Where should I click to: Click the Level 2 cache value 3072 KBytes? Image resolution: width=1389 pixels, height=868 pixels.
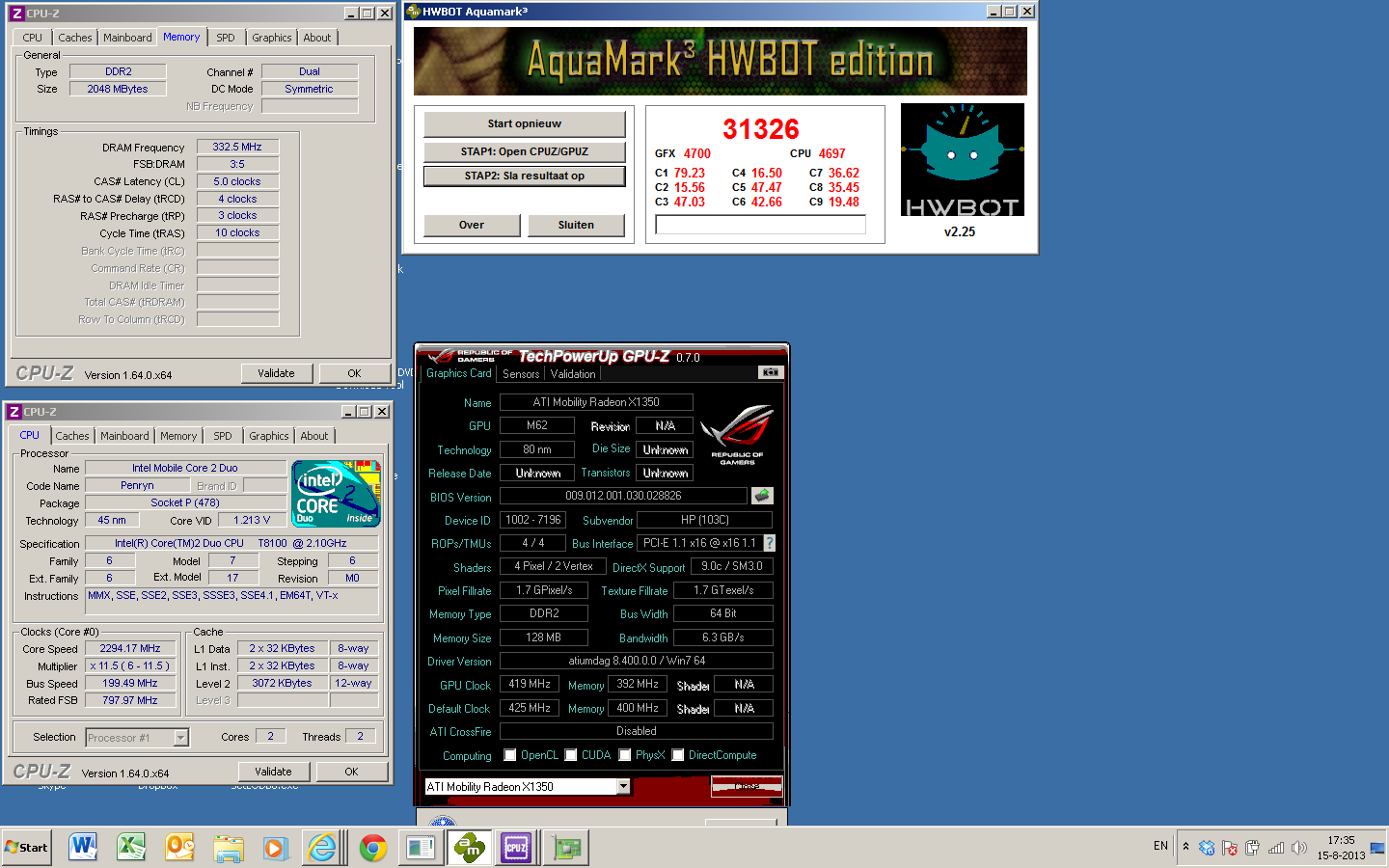[x=282, y=683]
